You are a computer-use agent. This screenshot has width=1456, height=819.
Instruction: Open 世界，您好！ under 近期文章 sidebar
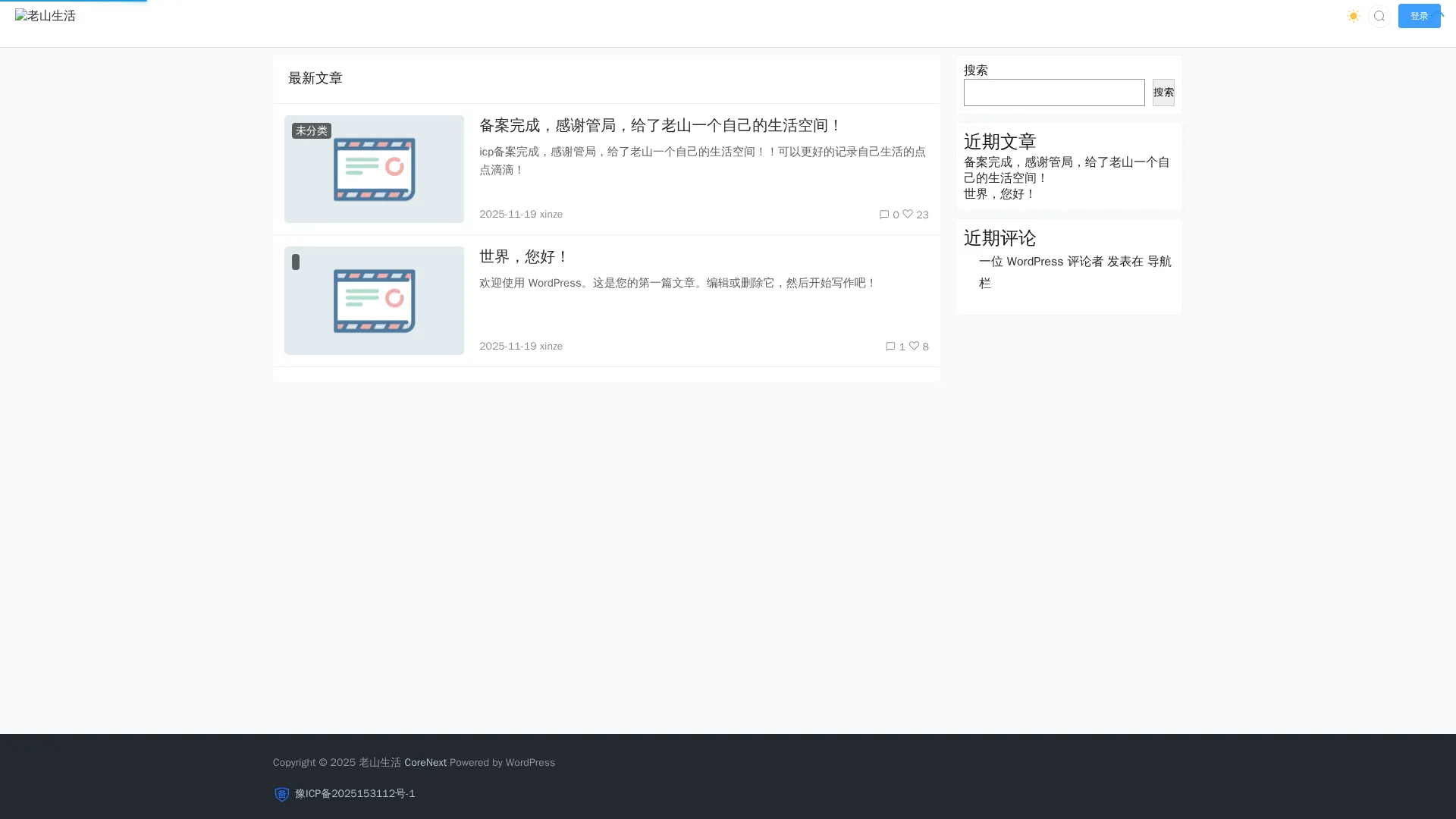coord(999,194)
